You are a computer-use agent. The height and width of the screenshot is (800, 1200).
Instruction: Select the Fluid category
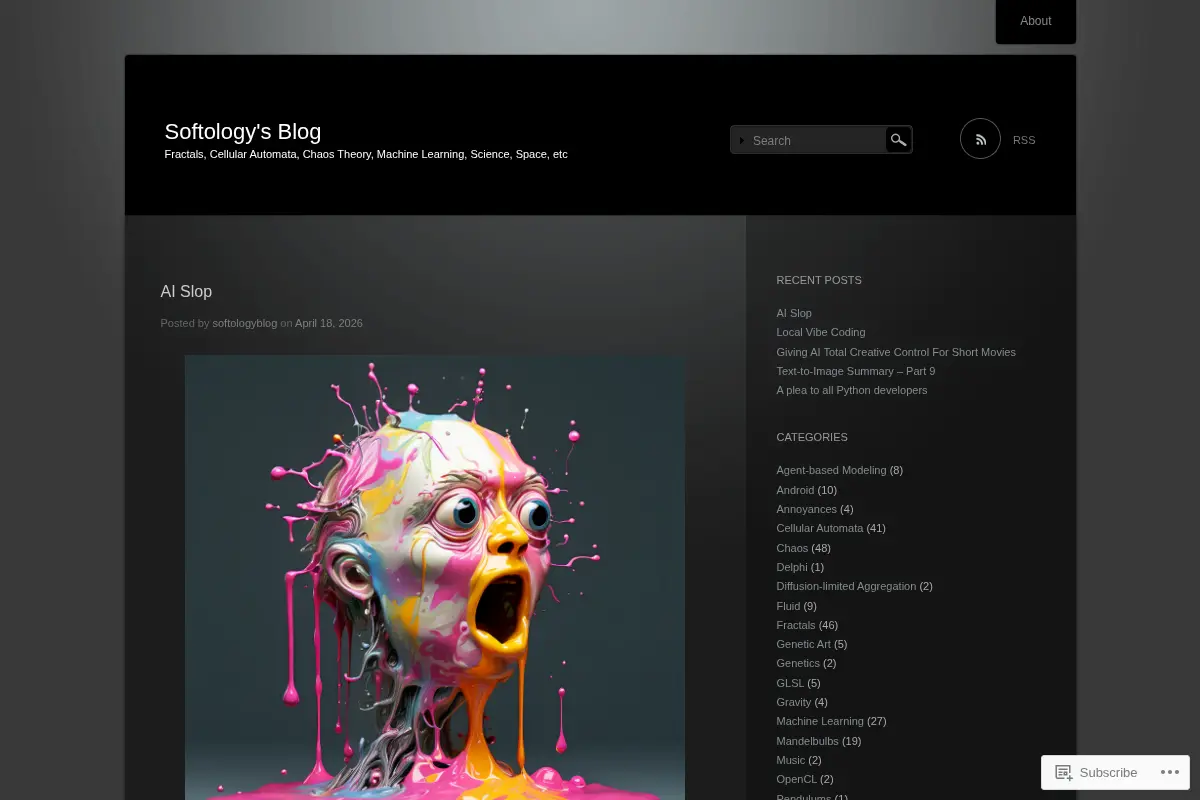[x=788, y=606]
